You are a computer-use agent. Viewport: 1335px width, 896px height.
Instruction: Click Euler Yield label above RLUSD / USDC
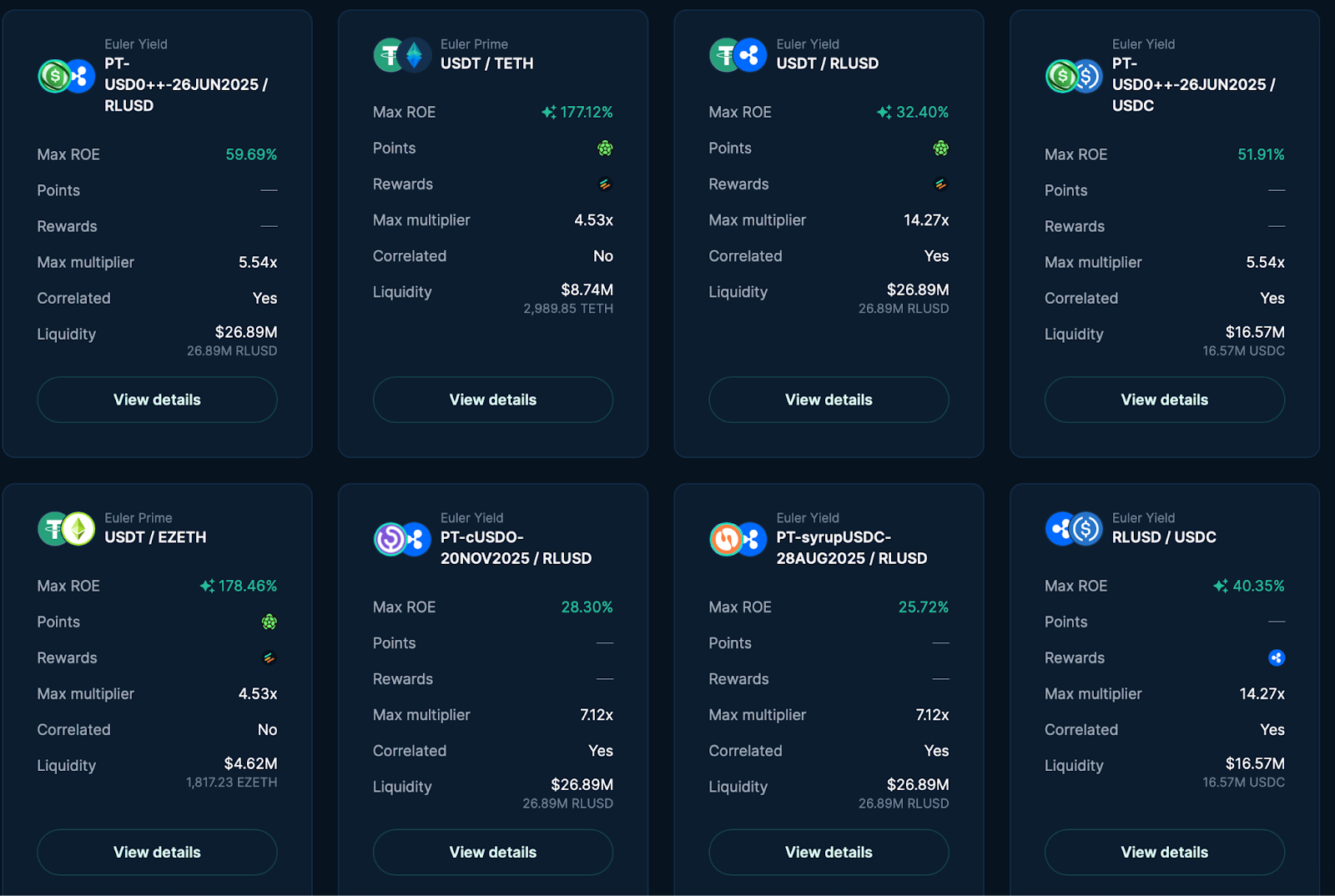pos(1143,518)
